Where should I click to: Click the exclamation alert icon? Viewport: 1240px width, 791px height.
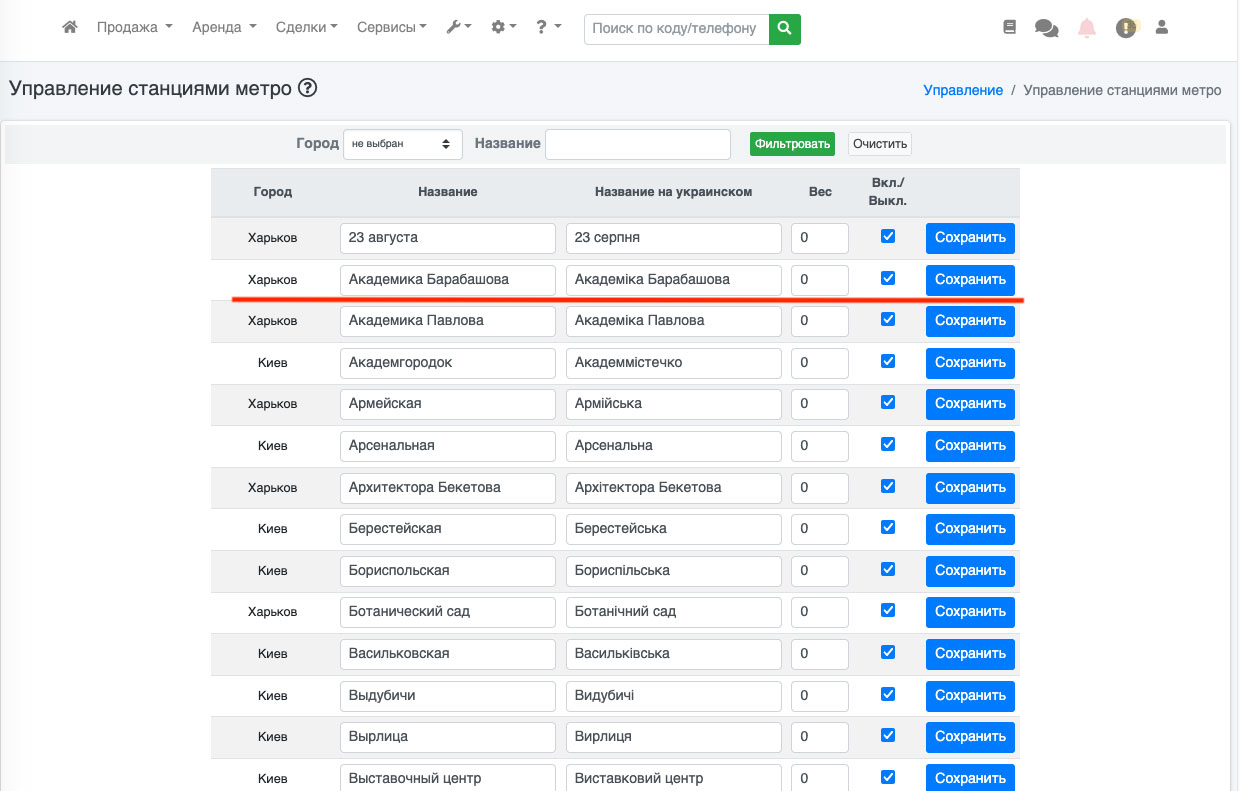coord(1126,28)
